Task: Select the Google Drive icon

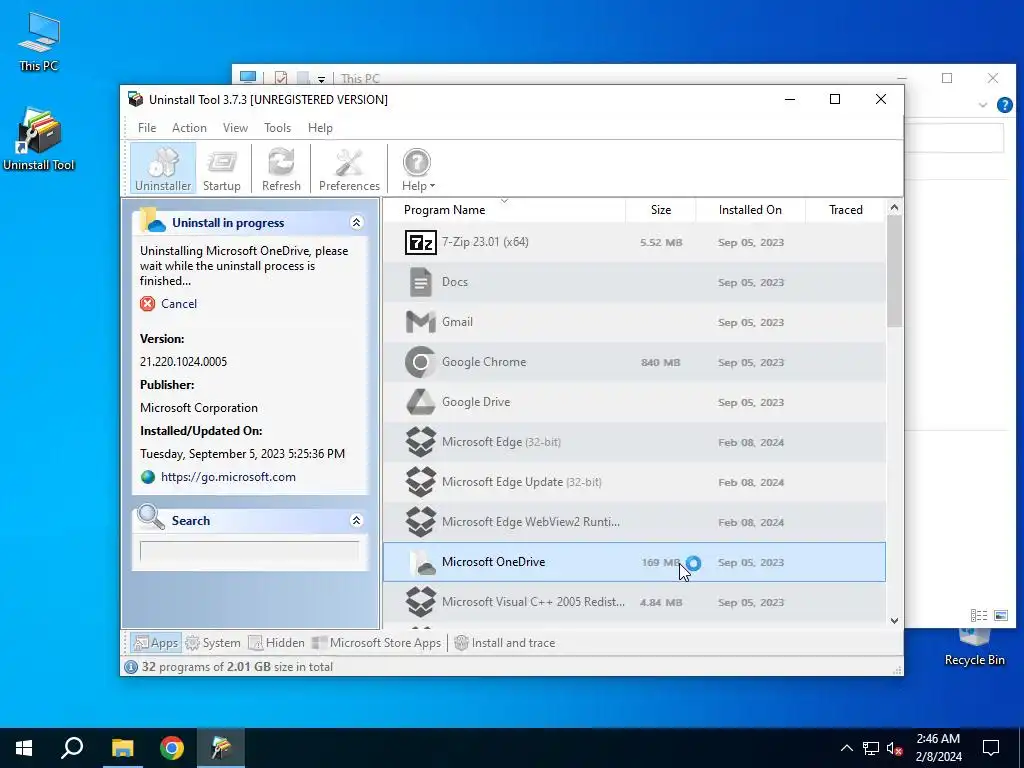Action: (421, 402)
